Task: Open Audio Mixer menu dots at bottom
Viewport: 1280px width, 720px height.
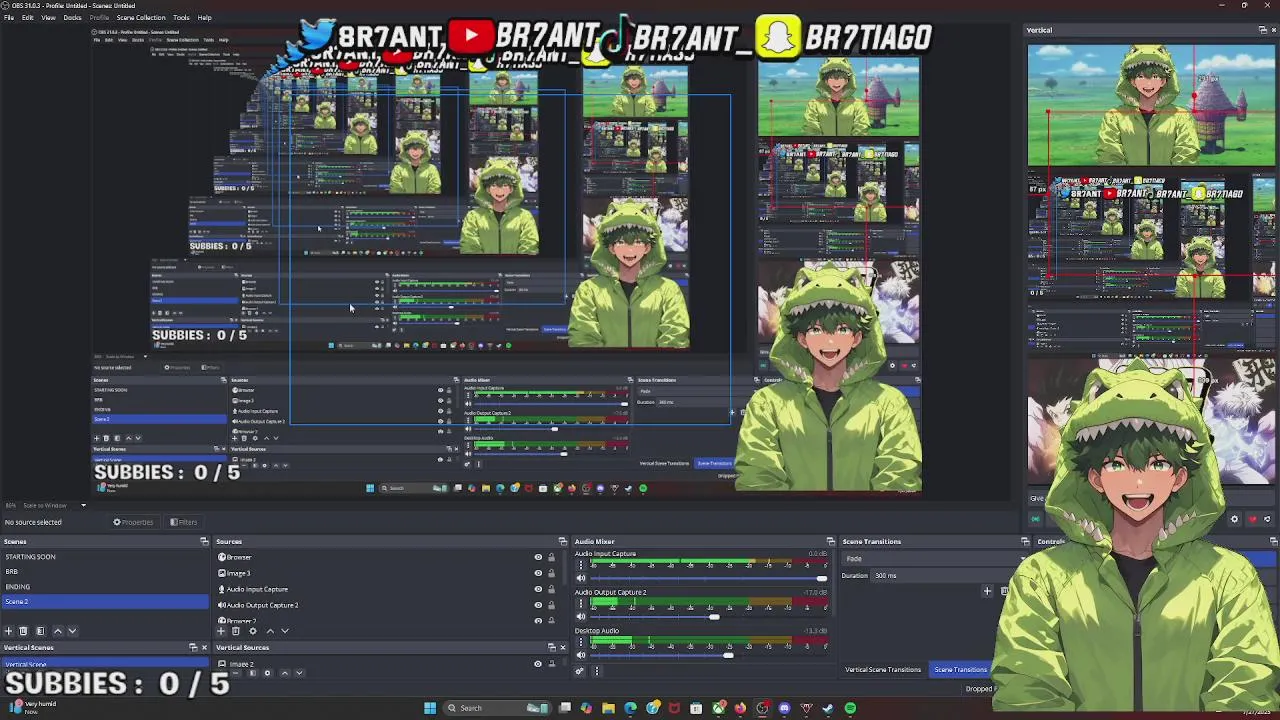Action: pyautogui.click(x=597, y=671)
